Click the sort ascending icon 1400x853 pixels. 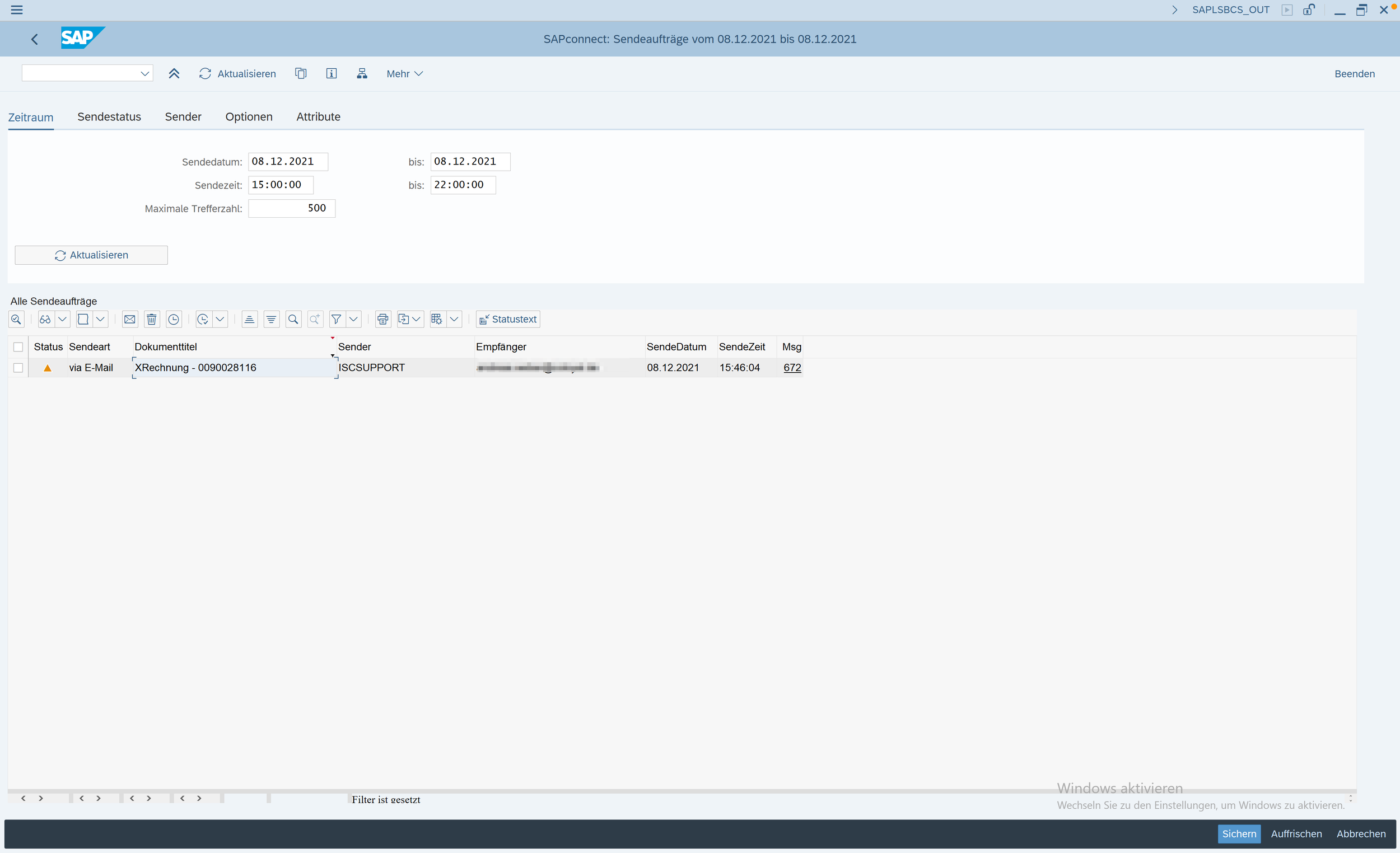click(x=249, y=319)
